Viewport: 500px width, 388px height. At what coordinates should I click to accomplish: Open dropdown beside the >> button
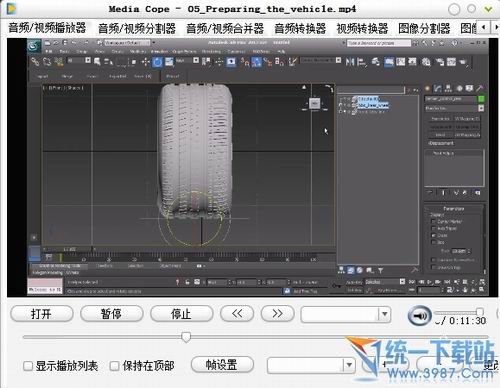click(384, 314)
